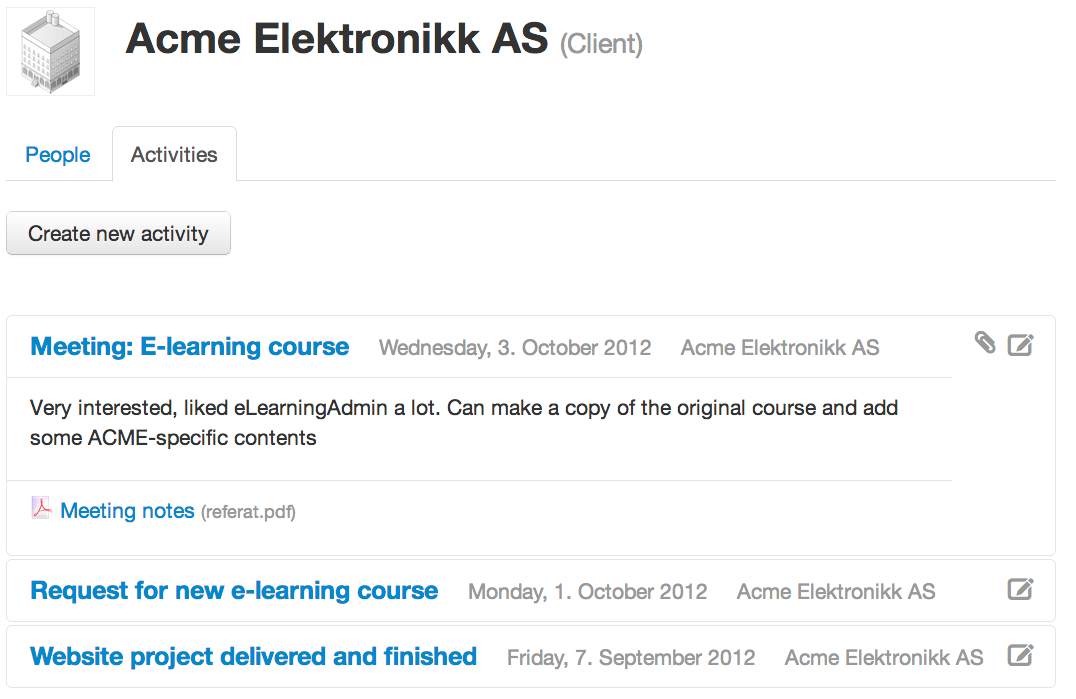Edit the Website project delivered activity
The height and width of the screenshot is (699, 1076).
pos(1020,654)
